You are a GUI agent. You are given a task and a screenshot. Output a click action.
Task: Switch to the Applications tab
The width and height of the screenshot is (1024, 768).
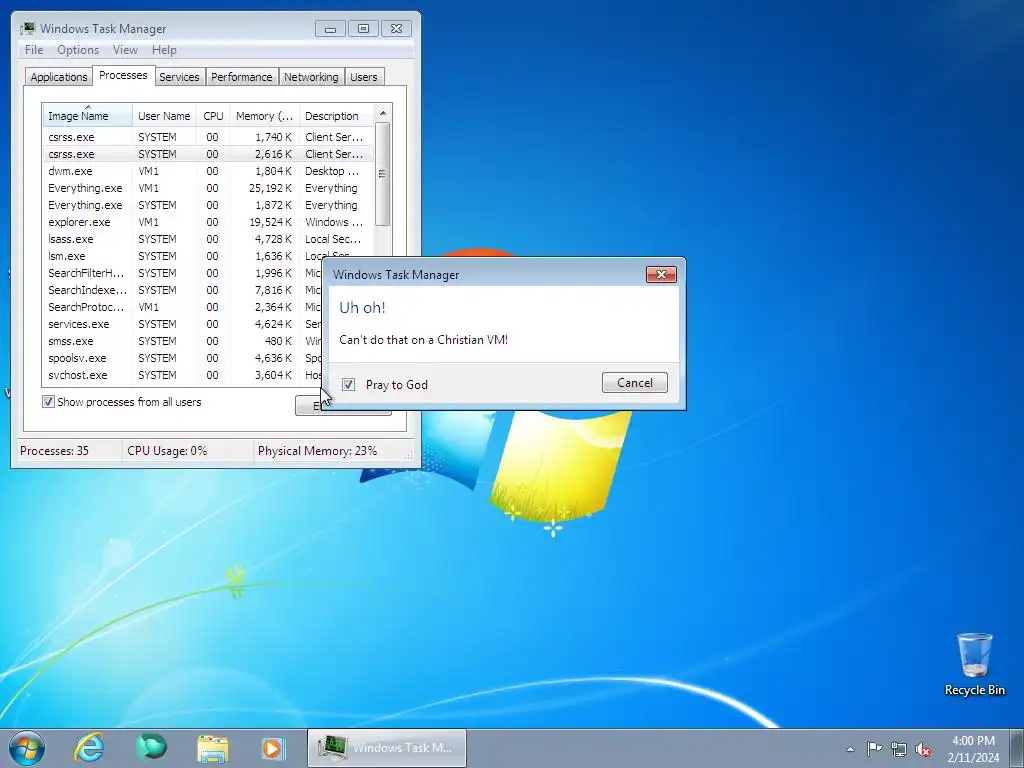click(59, 77)
